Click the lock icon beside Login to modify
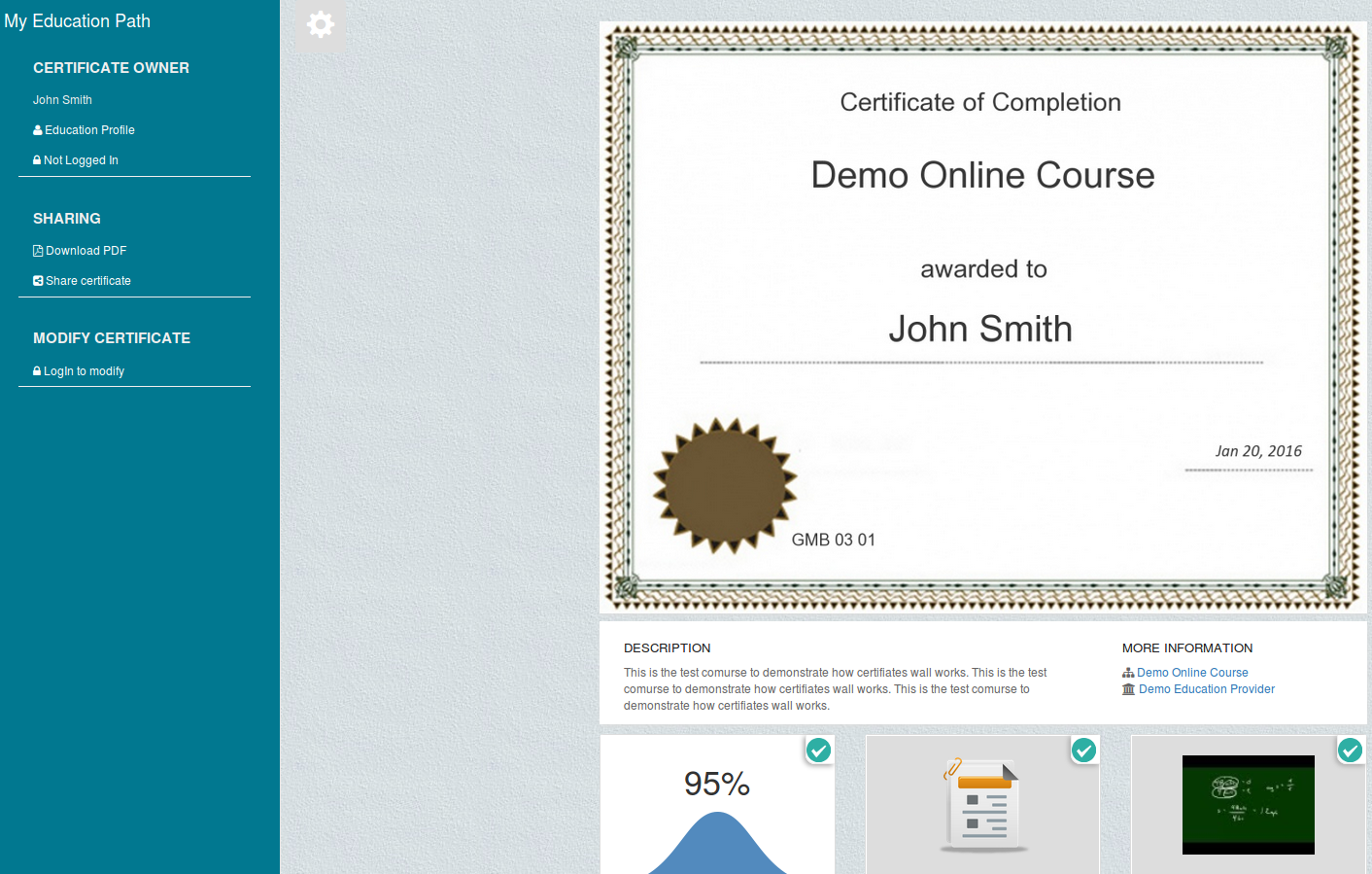Screen dimensions: 1372x874 (x=37, y=371)
